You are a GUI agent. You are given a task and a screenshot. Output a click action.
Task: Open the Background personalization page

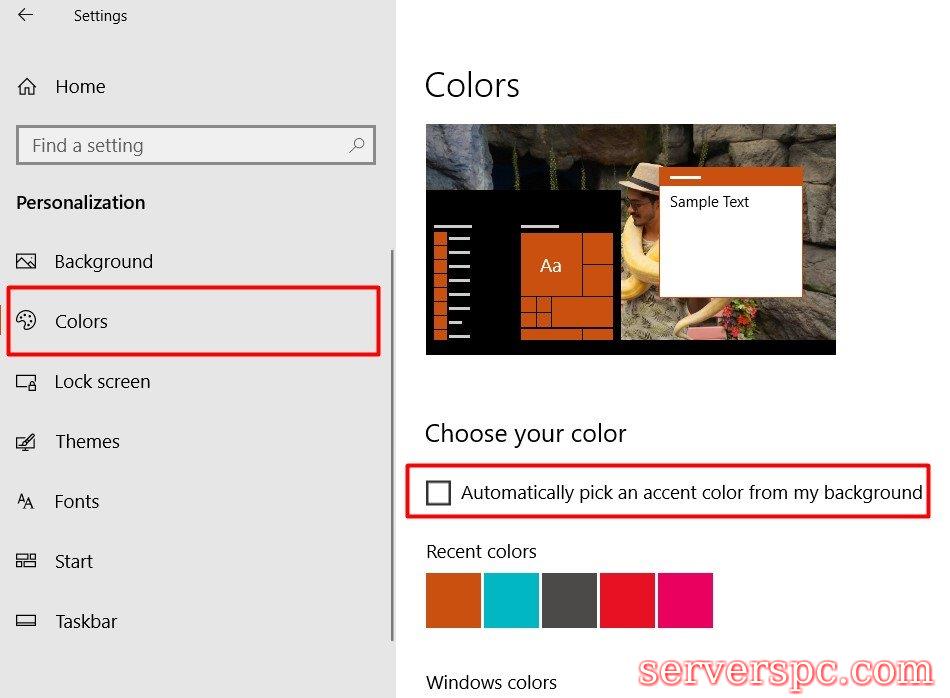click(x=103, y=262)
